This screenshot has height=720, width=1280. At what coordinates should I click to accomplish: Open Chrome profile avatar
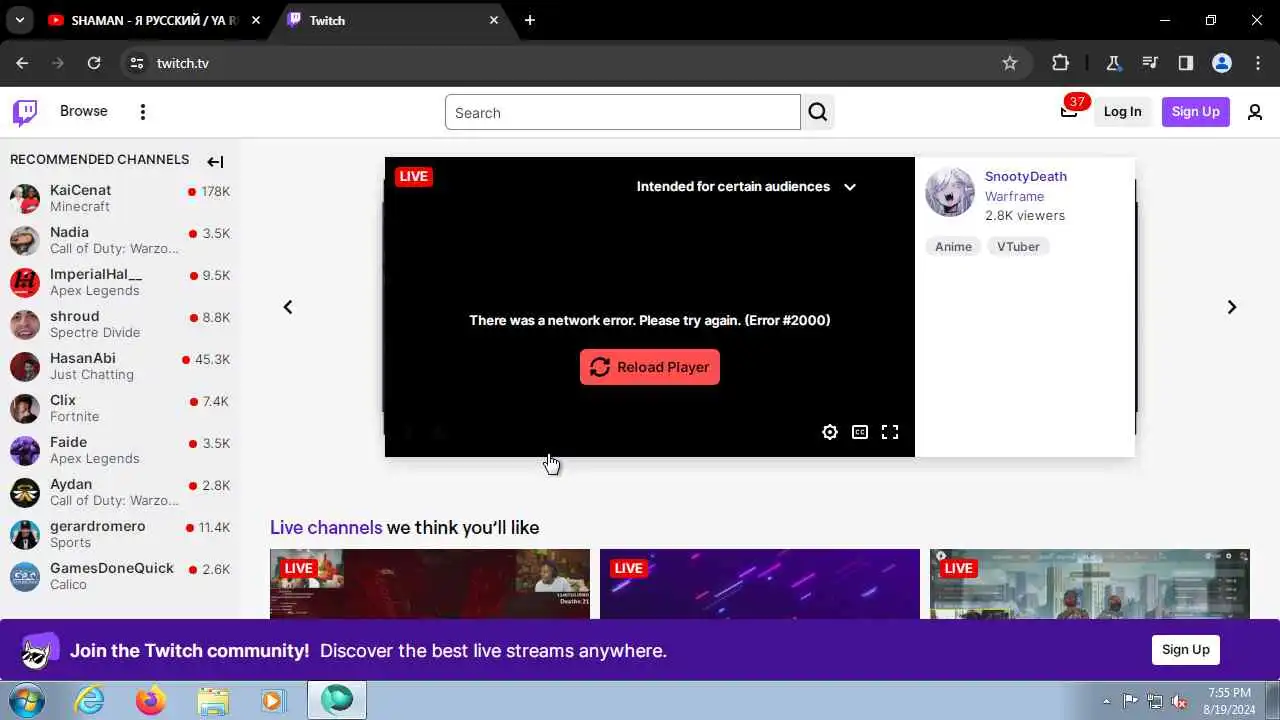coord(1222,63)
